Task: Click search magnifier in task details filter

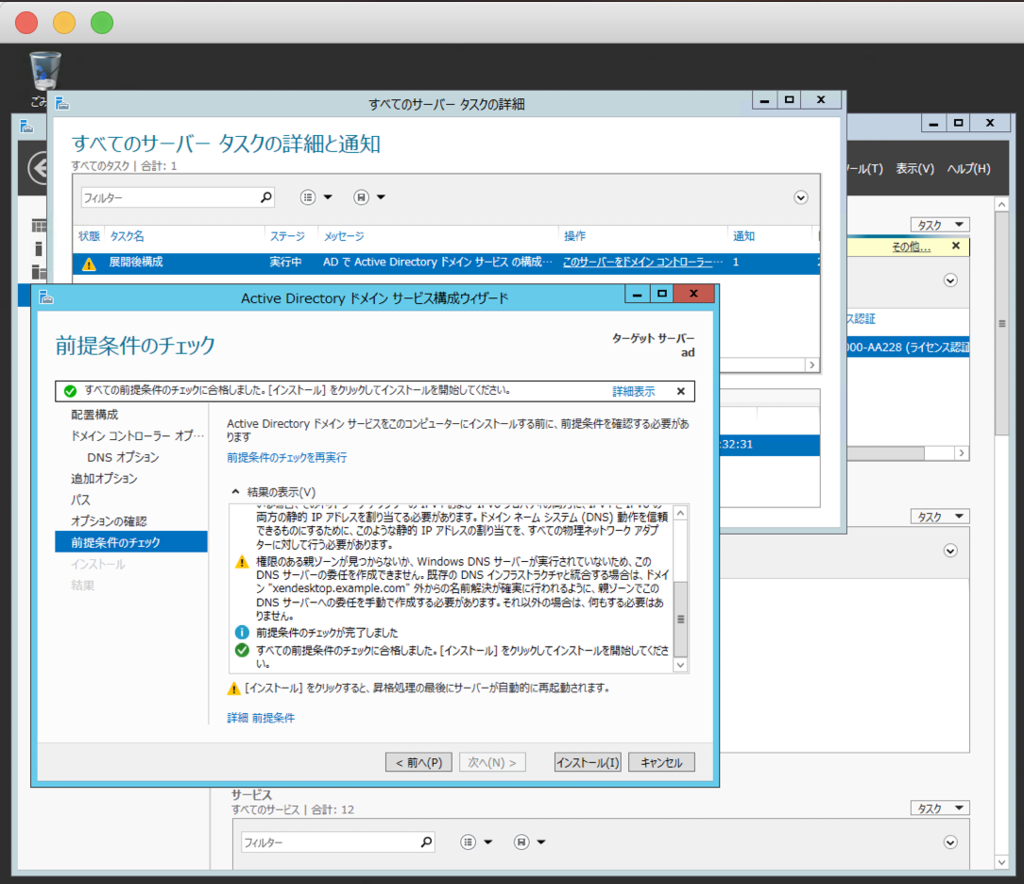Action: [266, 197]
